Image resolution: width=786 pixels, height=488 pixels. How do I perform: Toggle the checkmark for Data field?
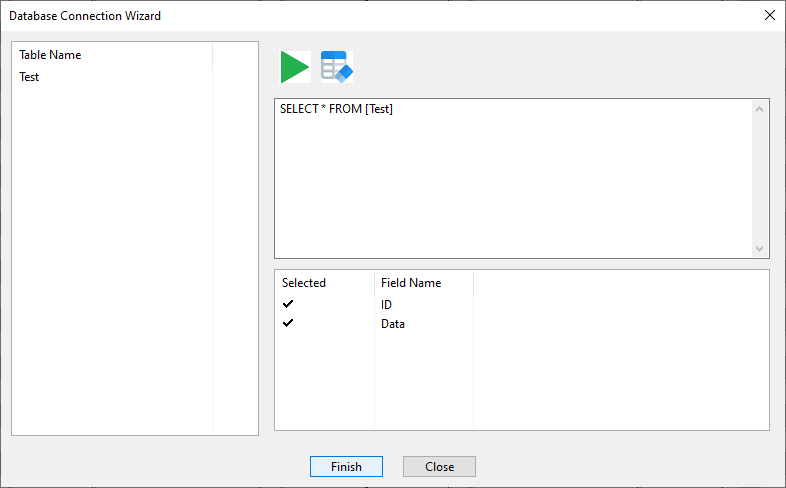pyautogui.click(x=288, y=323)
